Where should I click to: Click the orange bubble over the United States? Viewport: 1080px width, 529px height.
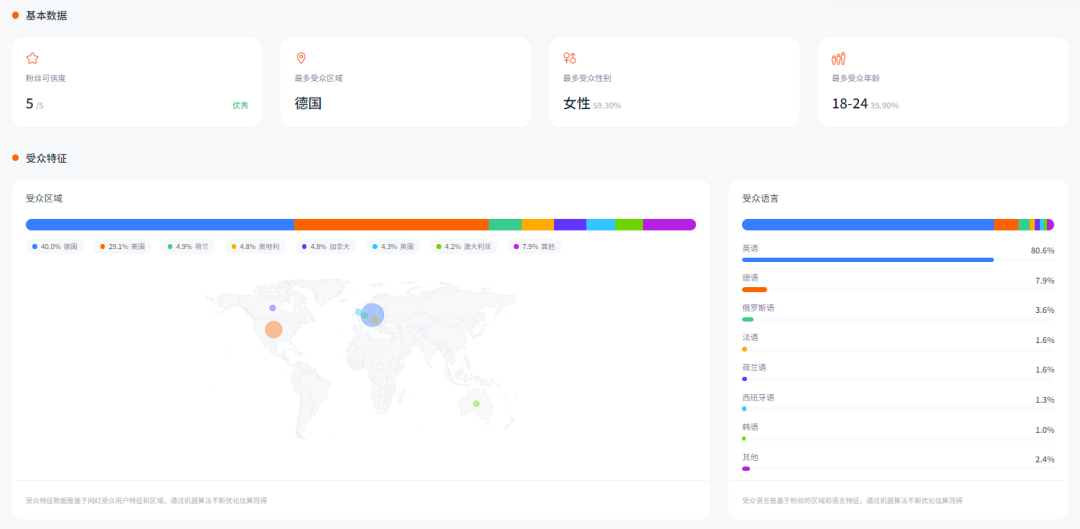[273, 329]
